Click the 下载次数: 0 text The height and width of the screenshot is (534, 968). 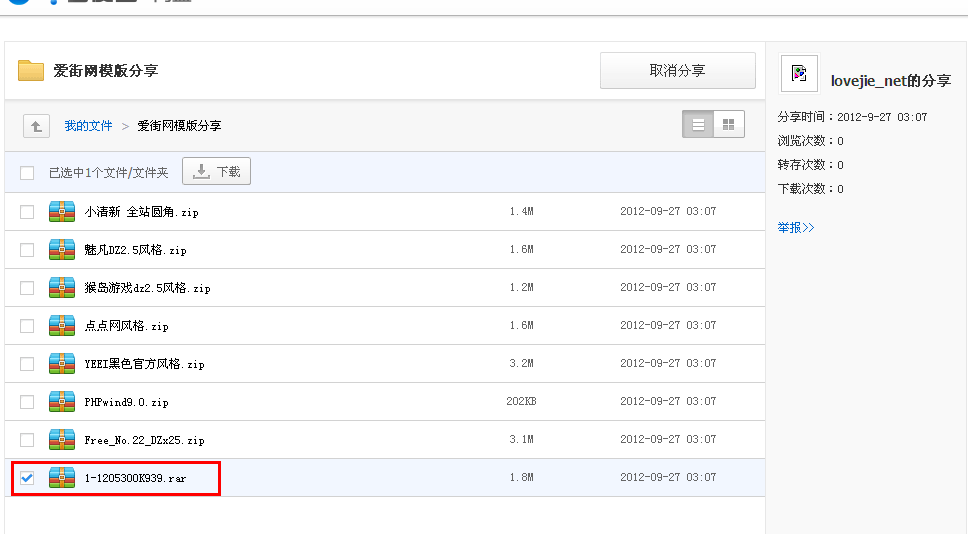point(810,189)
